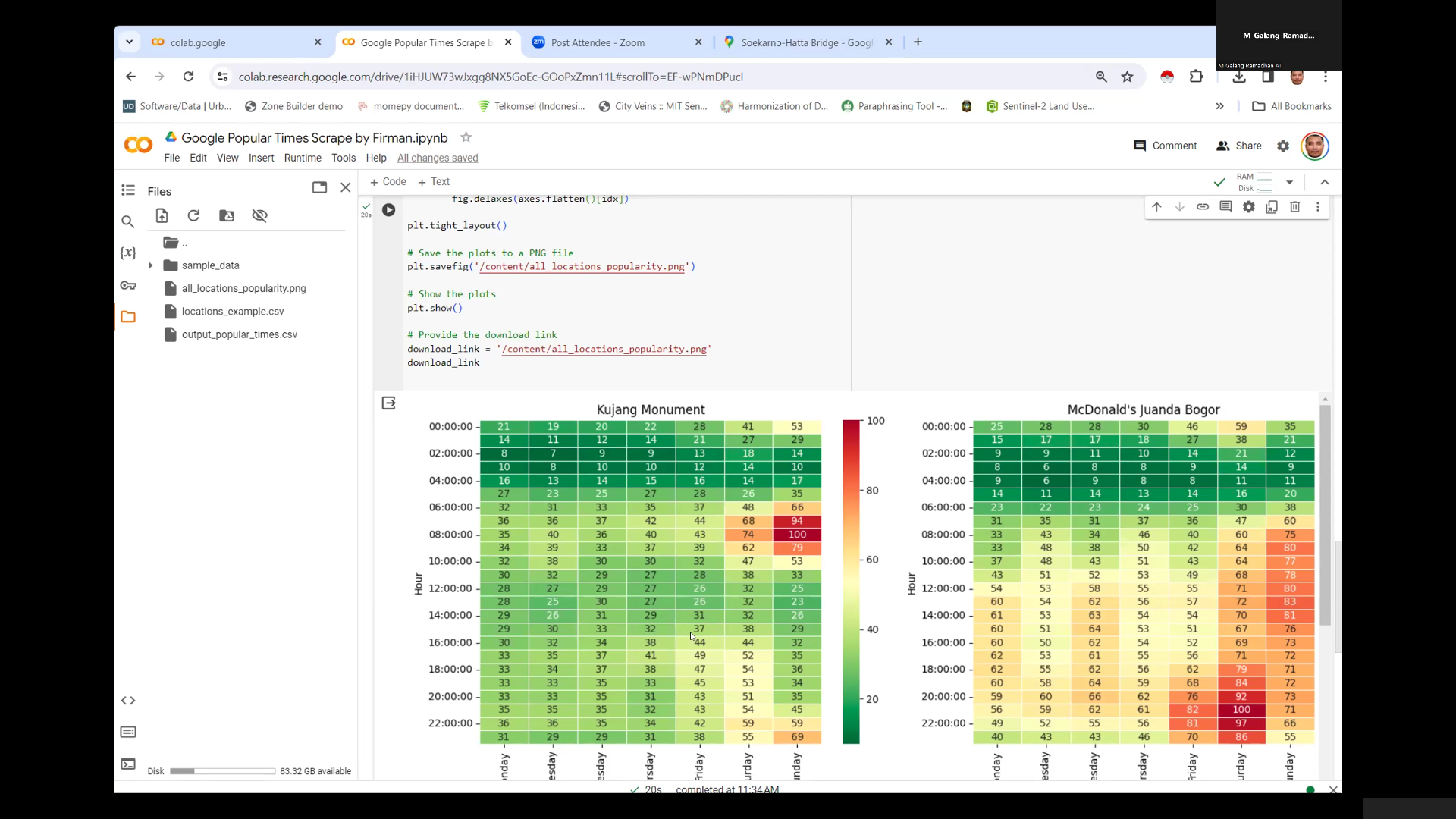Refresh the Files panel listing
Image resolution: width=1456 pixels, height=819 pixels.
(193, 216)
